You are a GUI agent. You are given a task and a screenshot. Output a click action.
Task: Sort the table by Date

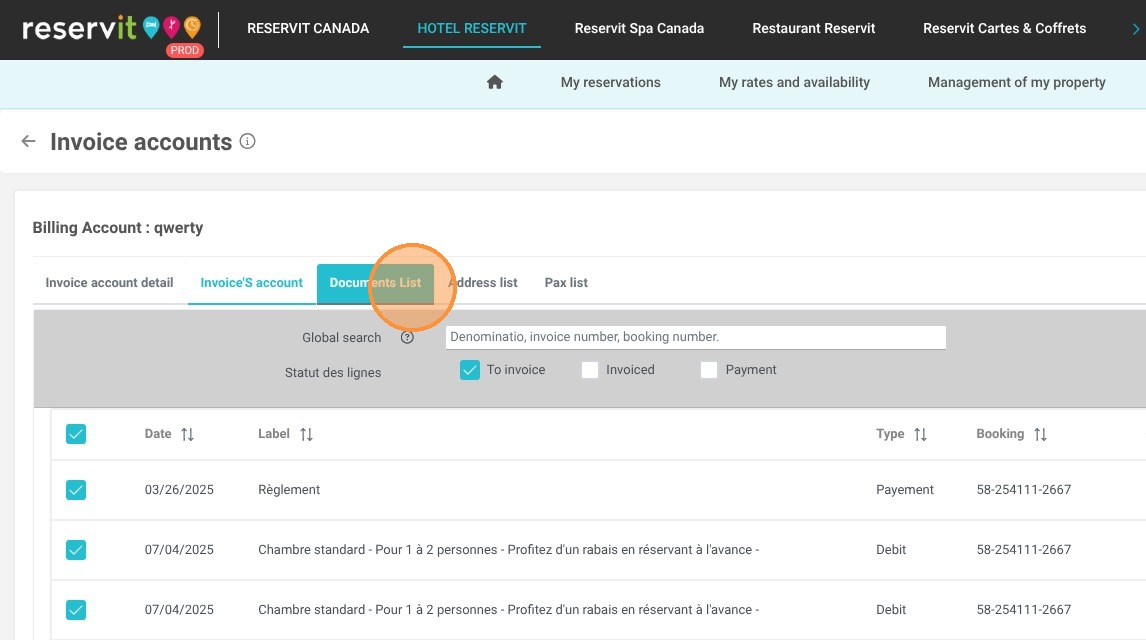(188, 434)
